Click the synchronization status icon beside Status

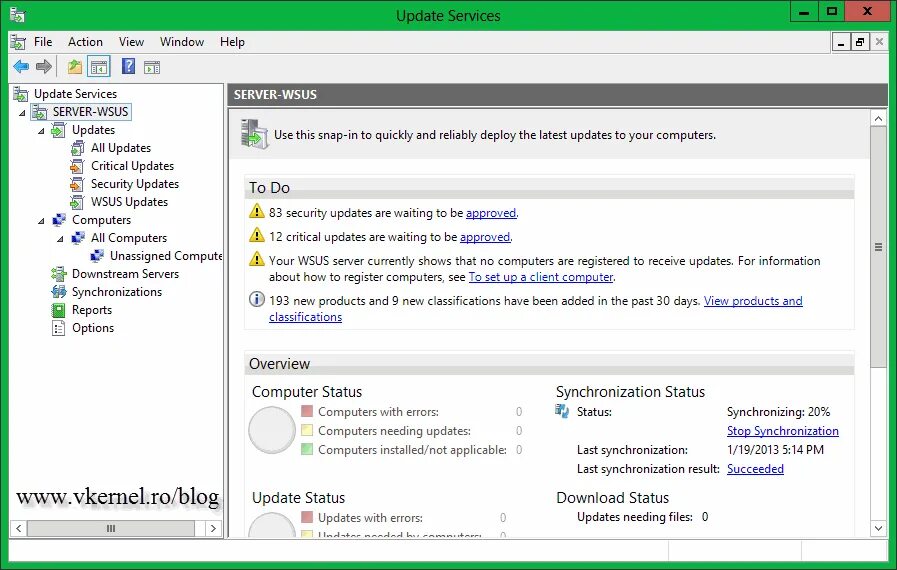tap(562, 411)
